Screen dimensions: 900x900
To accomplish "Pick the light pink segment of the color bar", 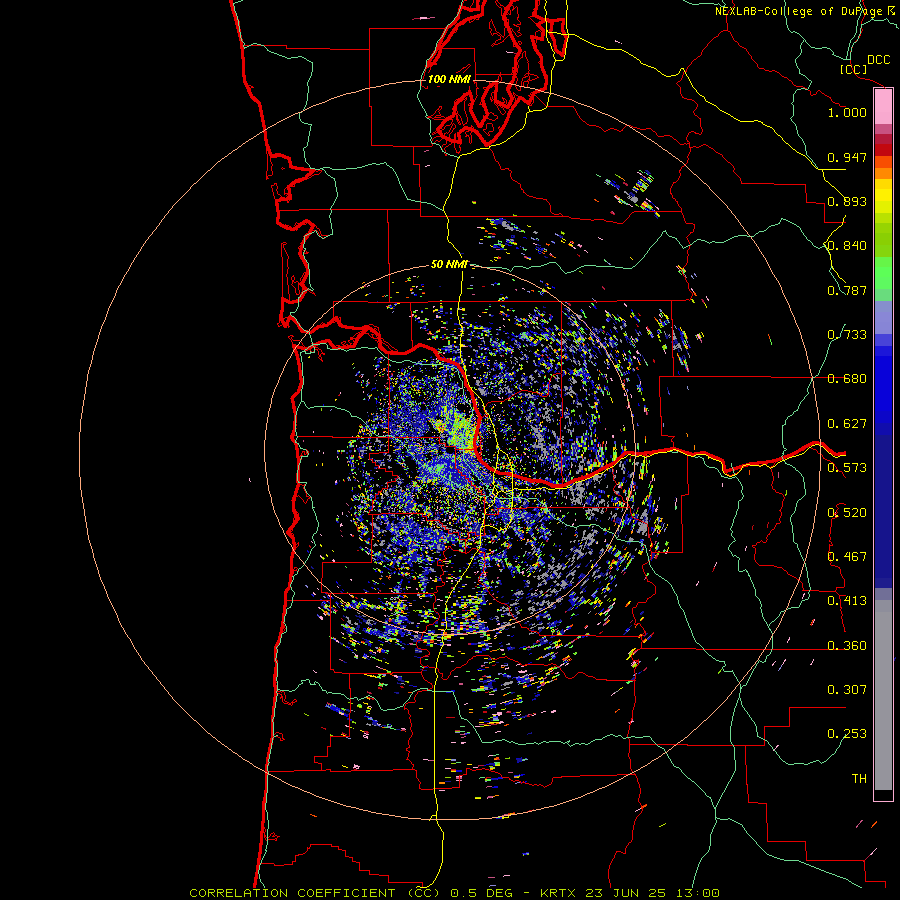I will (x=883, y=107).
